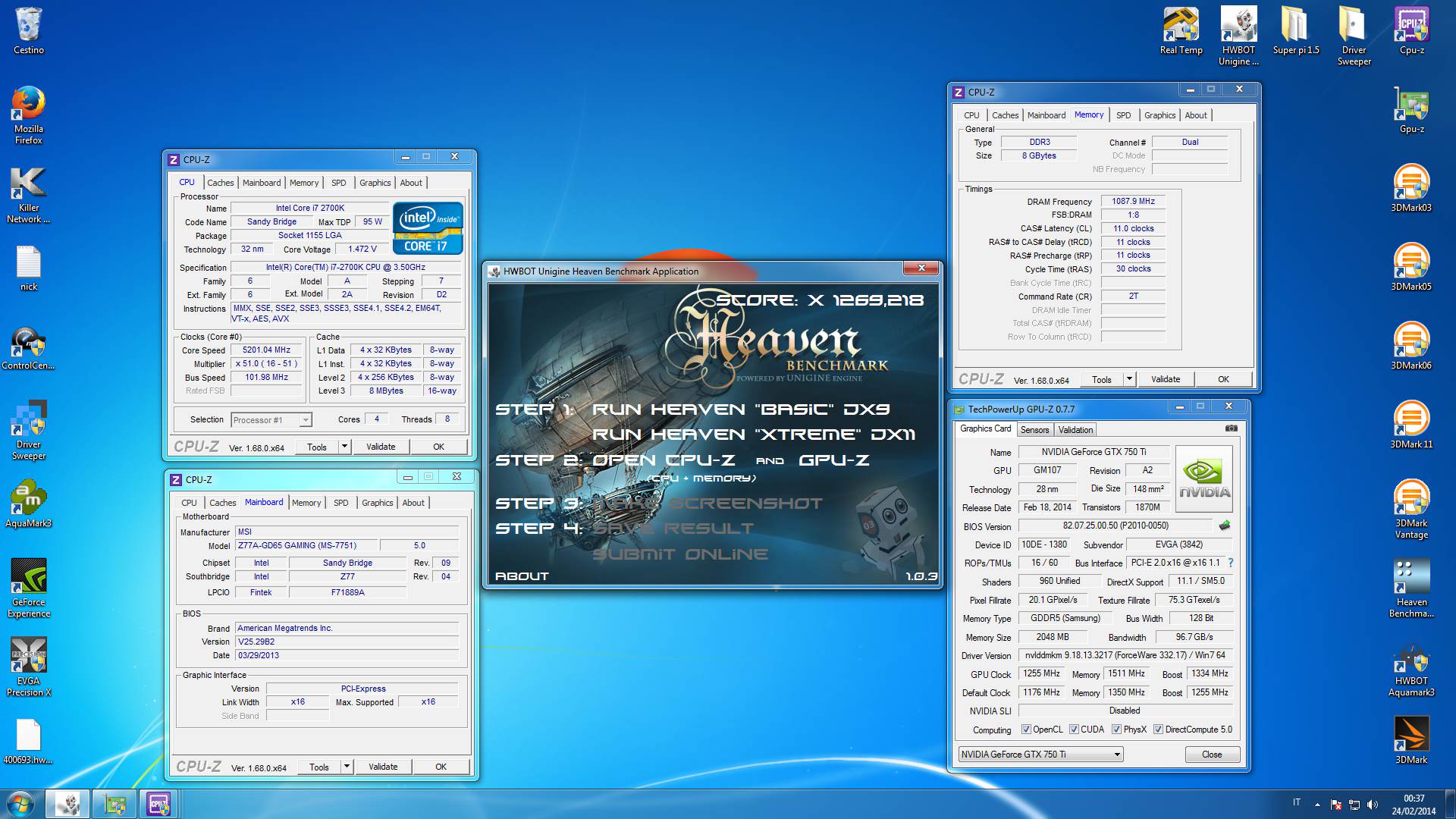This screenshot has width=1456, height=819.
Task: Toggle OpenCL checkbox in GPU-Z
Action: coord(1026,730)
